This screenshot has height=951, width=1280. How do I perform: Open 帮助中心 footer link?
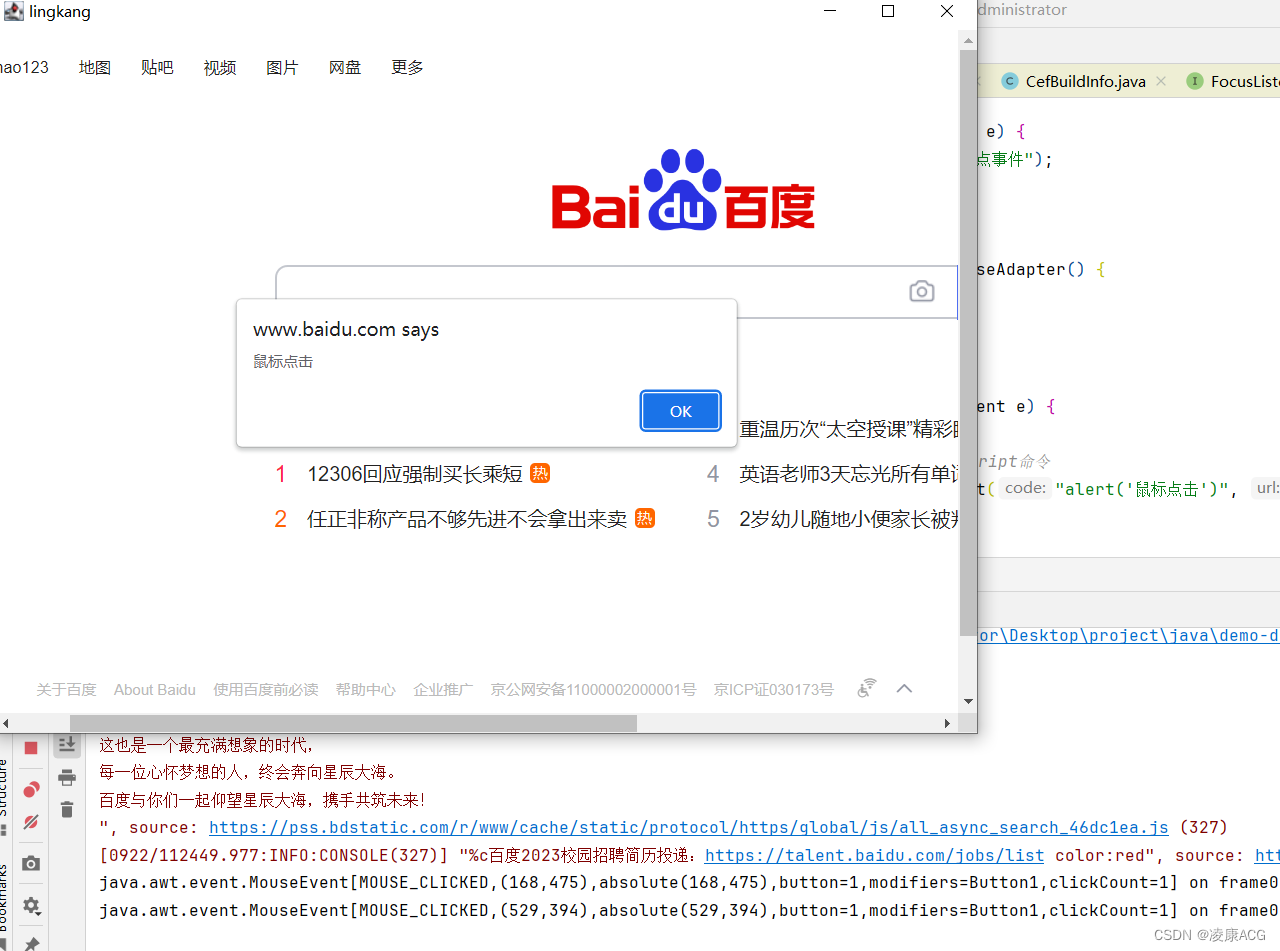[x=366, y=689]
